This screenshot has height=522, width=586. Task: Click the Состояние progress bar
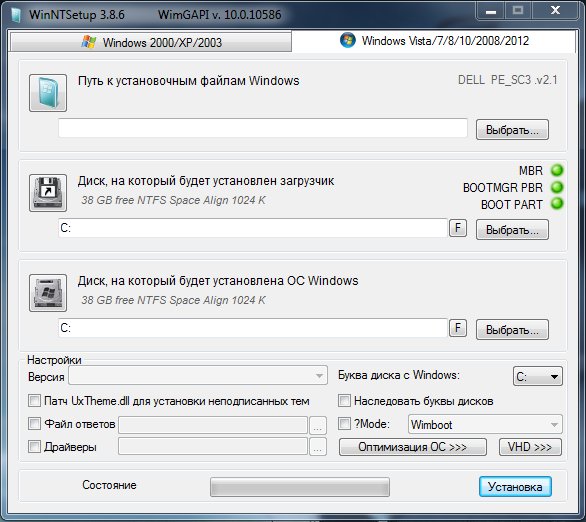[300, 487]
